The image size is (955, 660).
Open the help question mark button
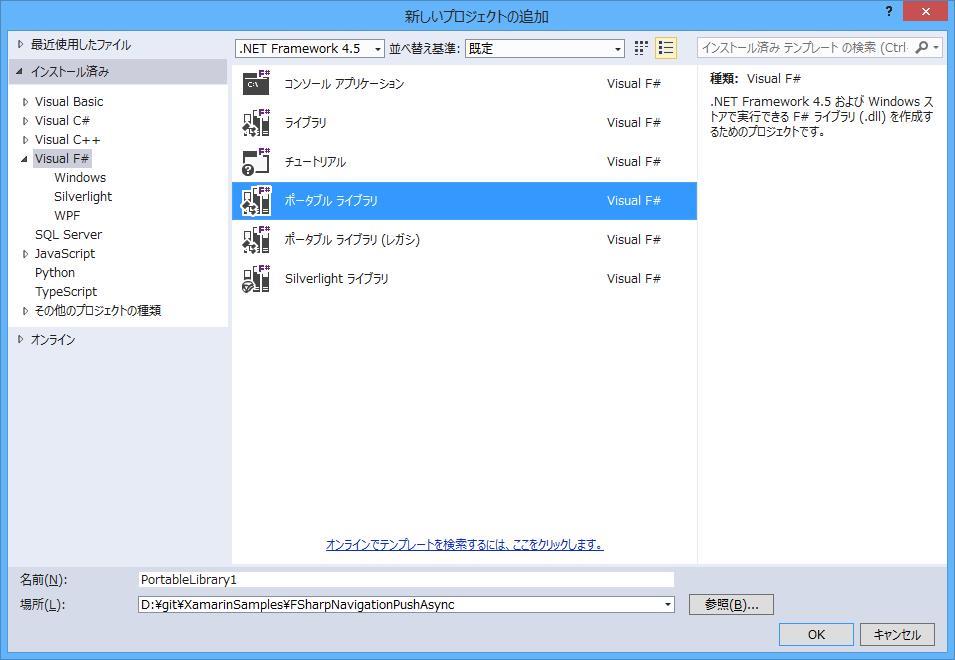click(x=889, y=12)
